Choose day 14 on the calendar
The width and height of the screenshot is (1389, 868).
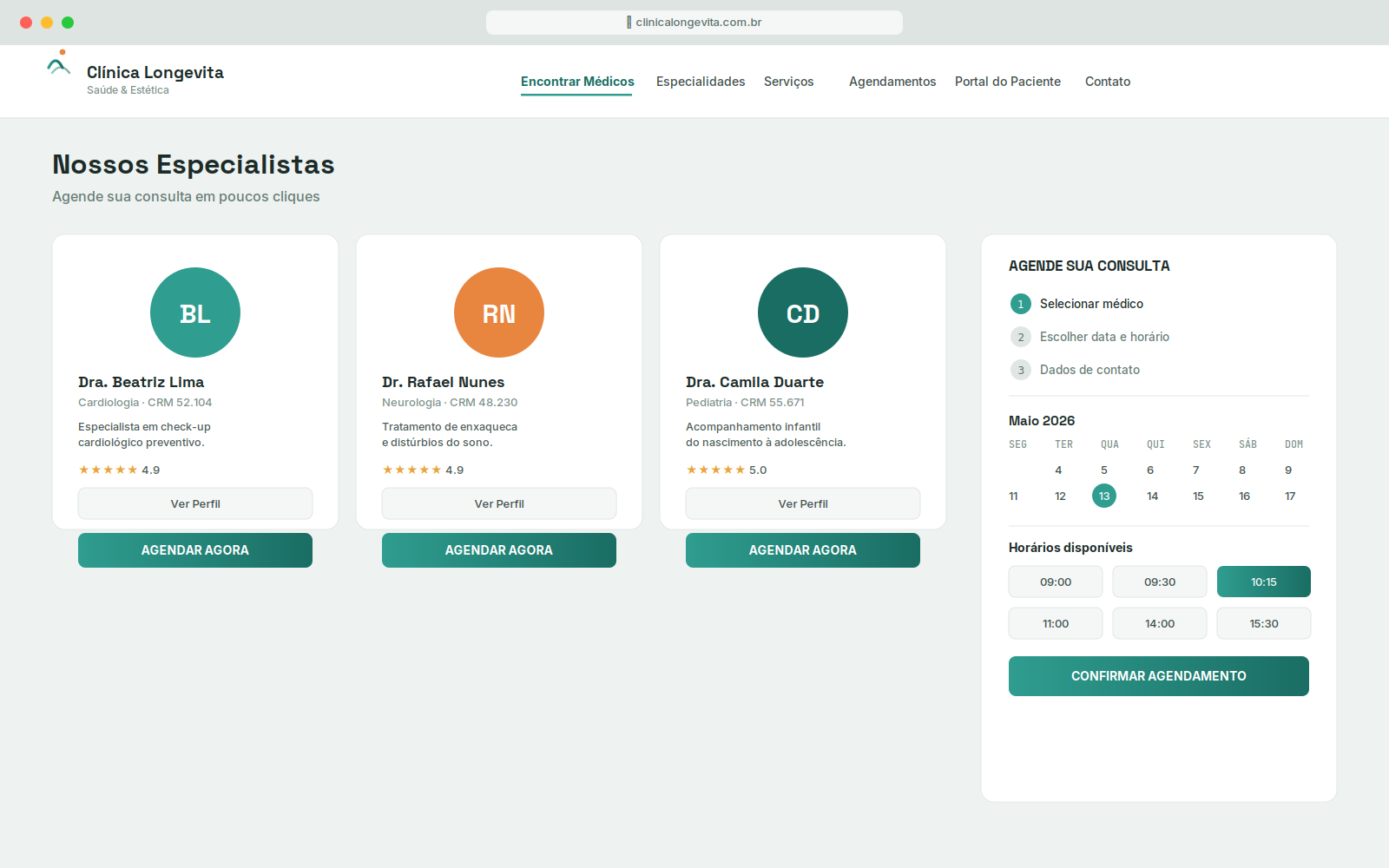tap(1152, 496)
